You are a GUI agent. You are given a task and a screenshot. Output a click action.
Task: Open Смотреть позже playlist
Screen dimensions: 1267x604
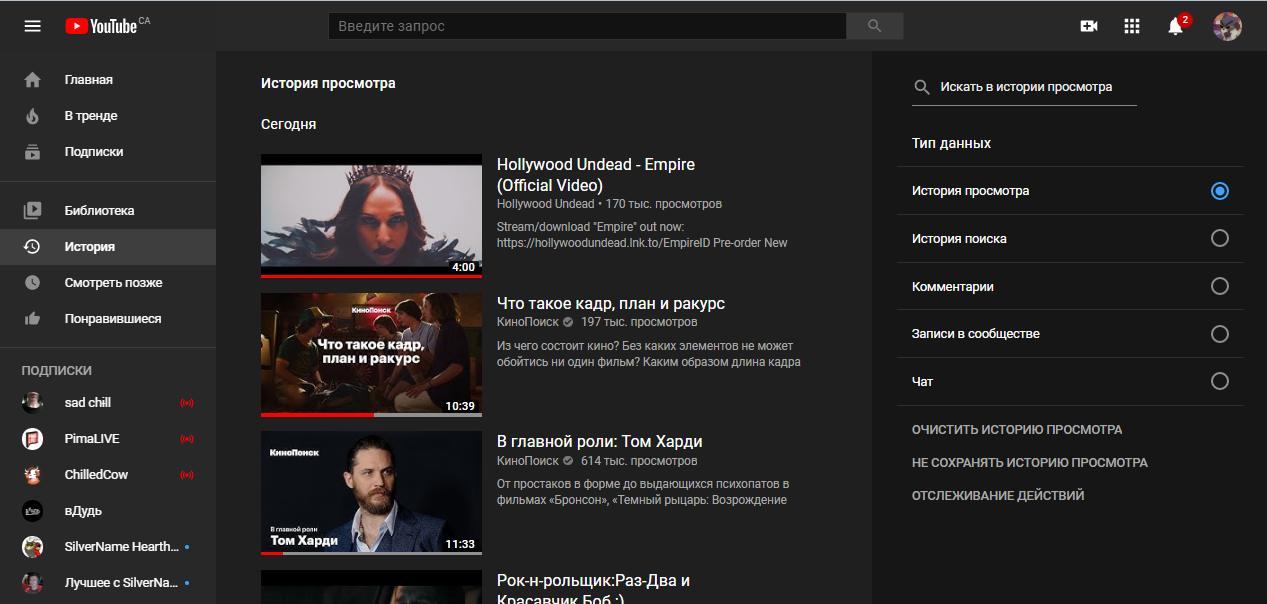point(113,283)
